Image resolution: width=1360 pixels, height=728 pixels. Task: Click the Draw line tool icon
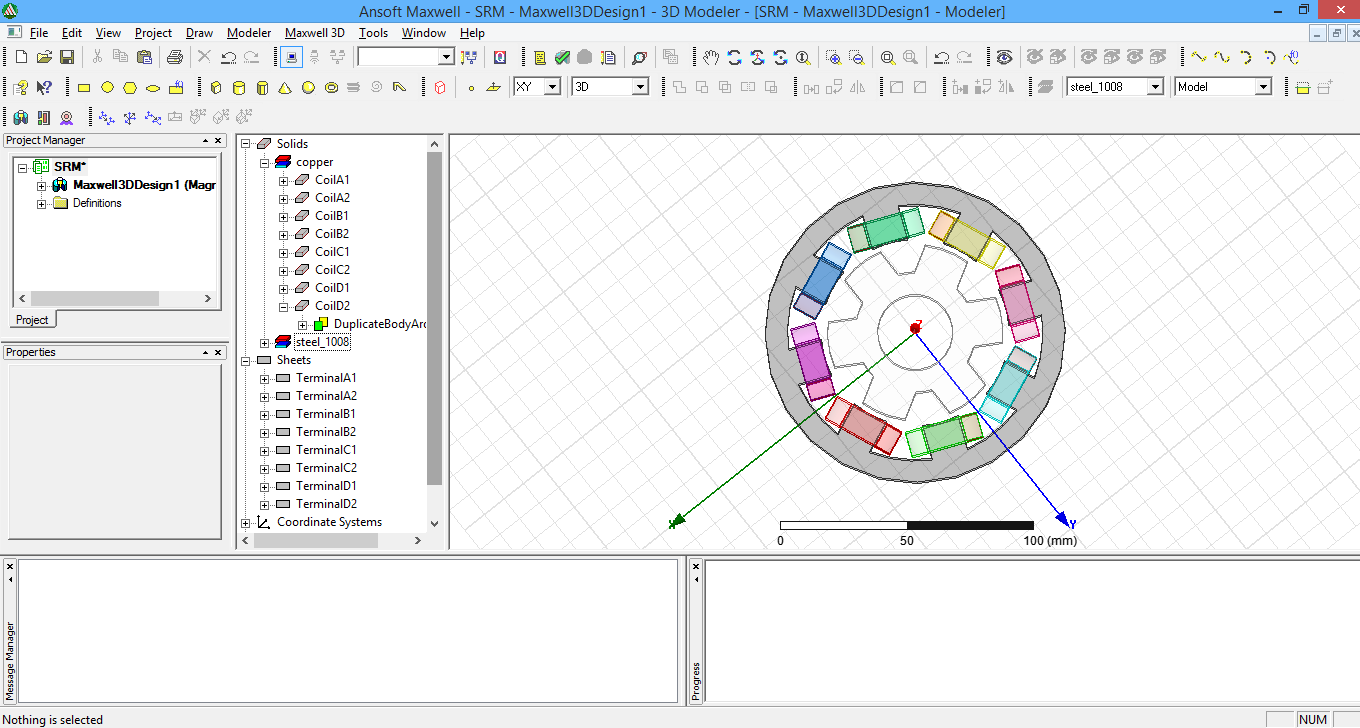1197,57
